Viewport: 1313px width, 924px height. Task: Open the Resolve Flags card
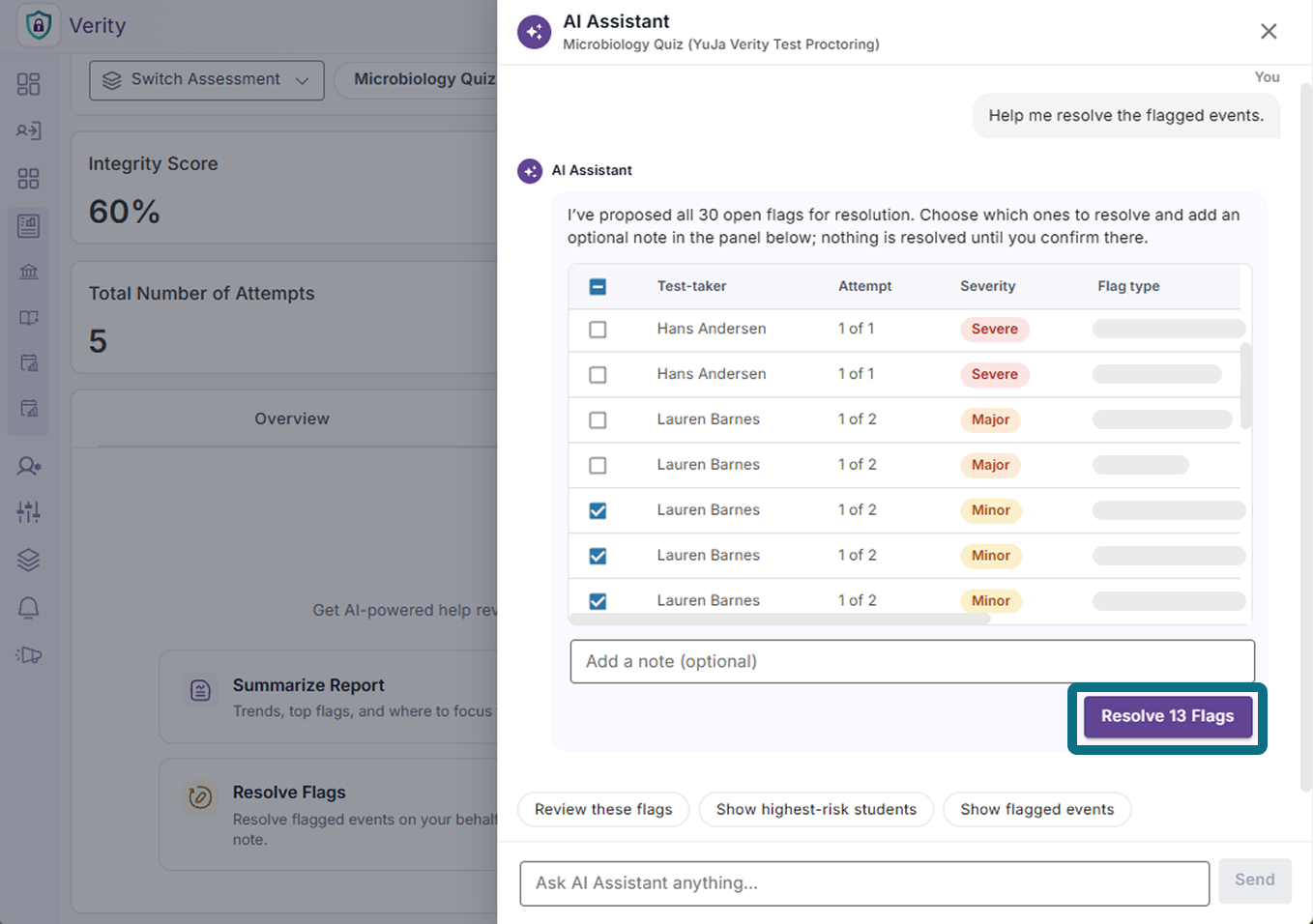[x=329, y=814]
